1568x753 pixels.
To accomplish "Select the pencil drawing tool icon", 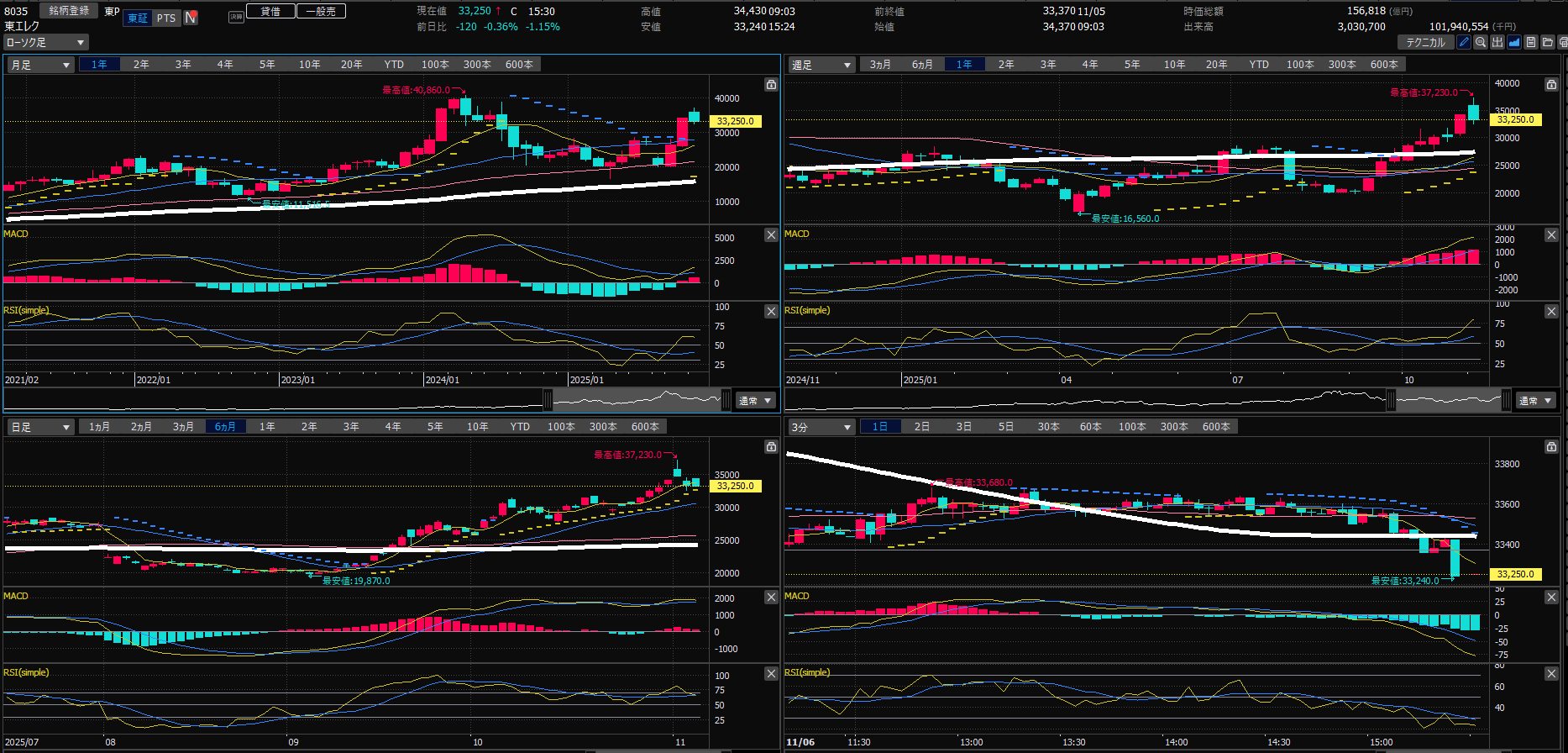I will (1464, 42).
